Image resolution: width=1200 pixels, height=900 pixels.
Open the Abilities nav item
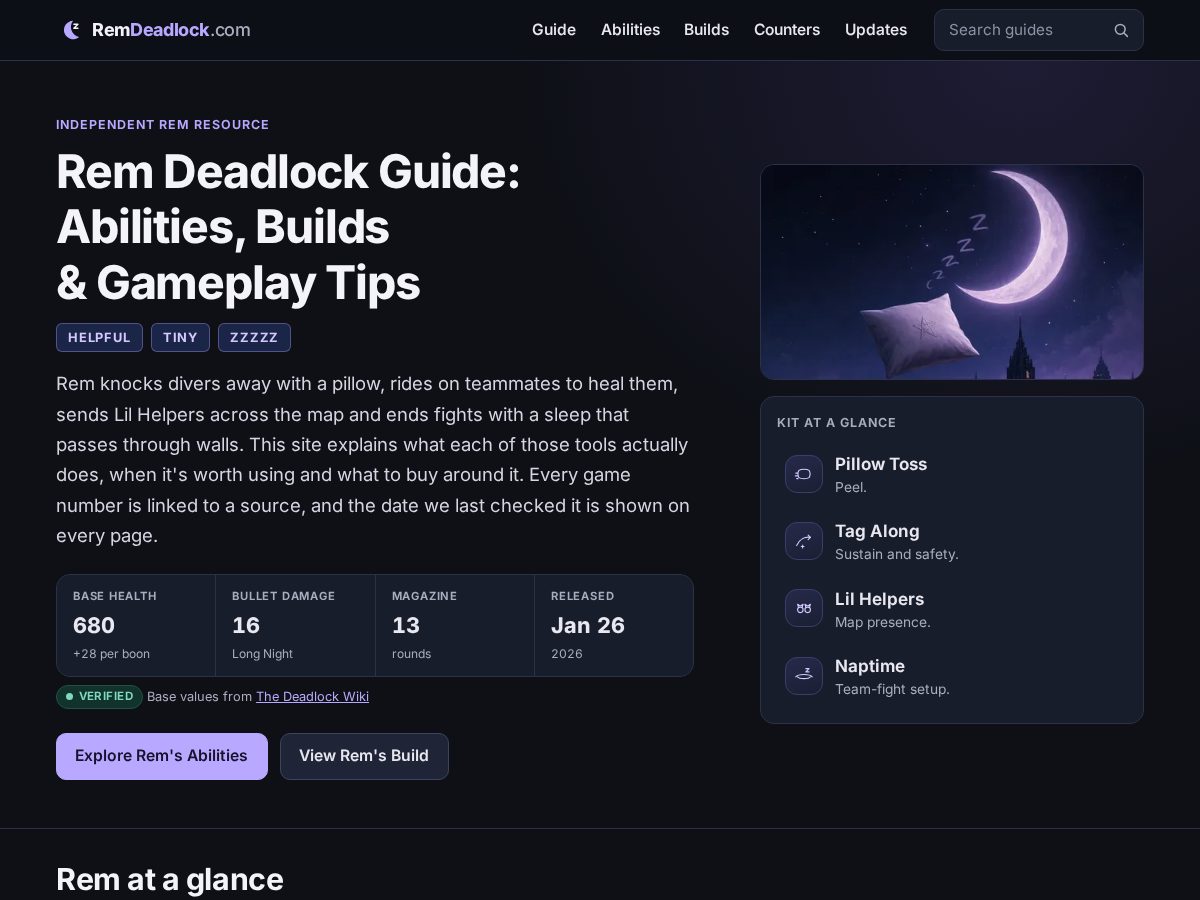click(x=630, y=30)
